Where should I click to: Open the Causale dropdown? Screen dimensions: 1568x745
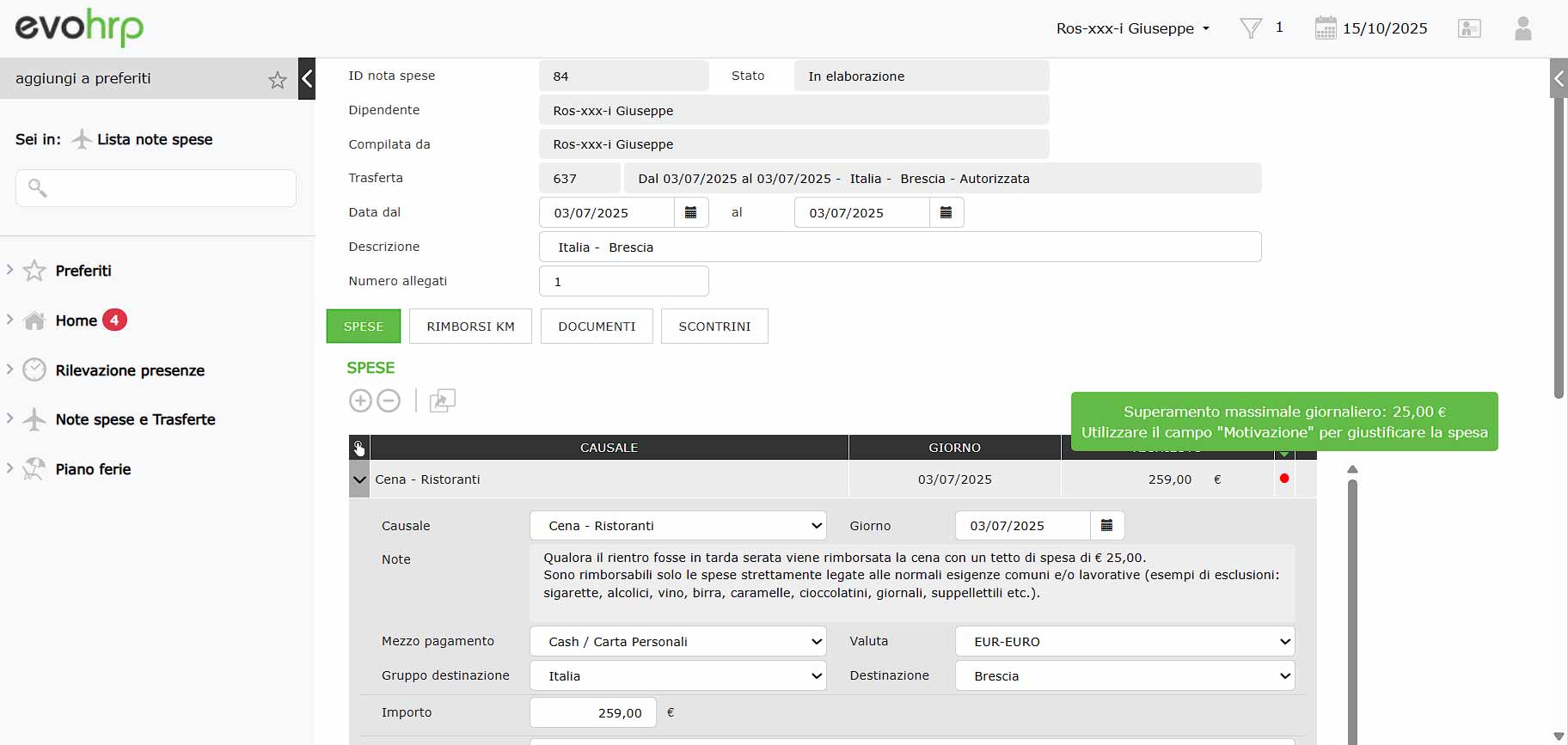677,525
